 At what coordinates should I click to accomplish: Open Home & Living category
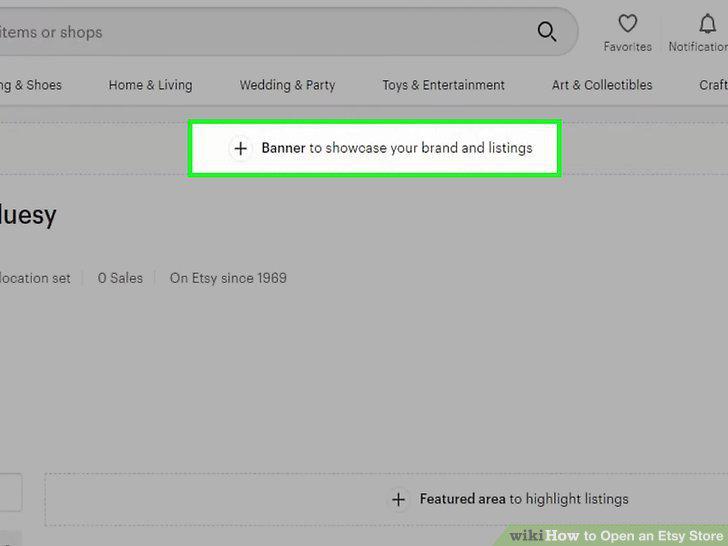(x=150, y=85)
